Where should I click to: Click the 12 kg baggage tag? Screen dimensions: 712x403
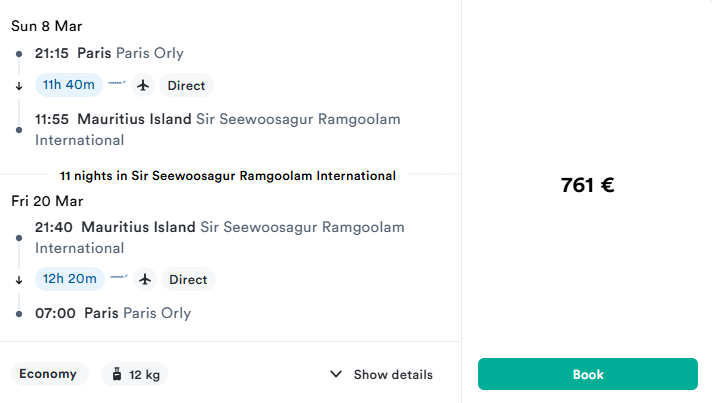134,375
